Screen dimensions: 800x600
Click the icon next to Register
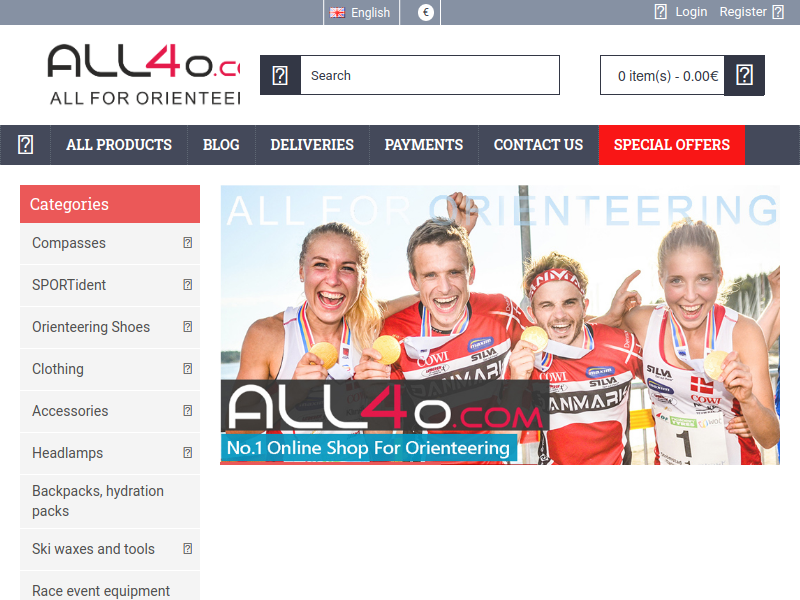[778, 12]
